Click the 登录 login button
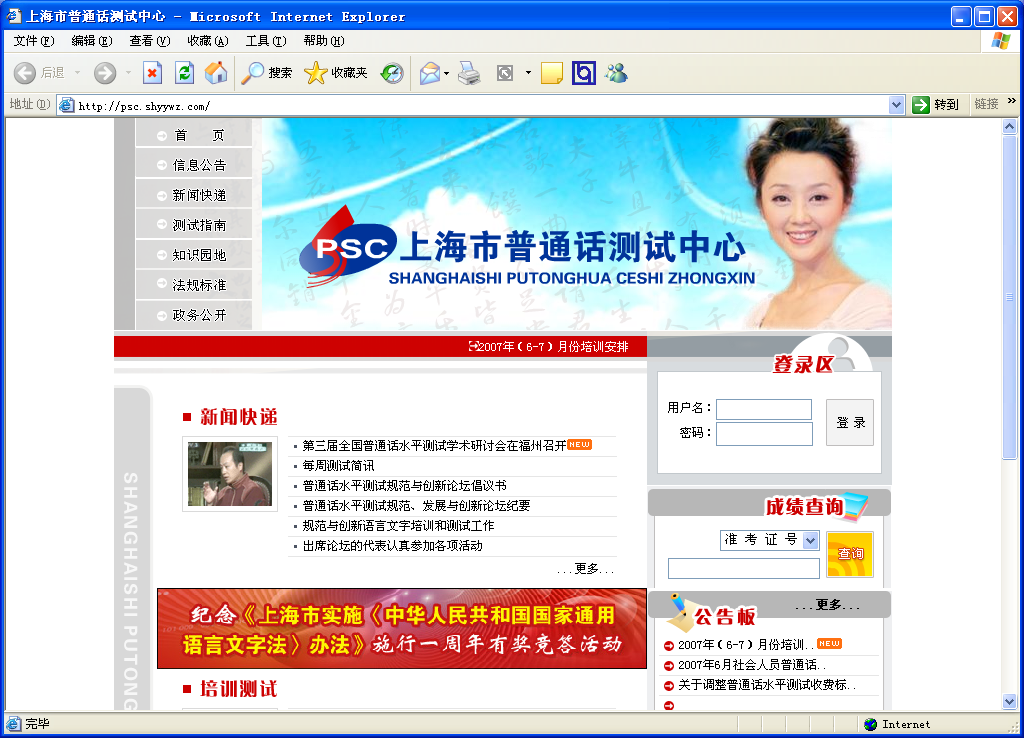Image resolution: width=1024 pixels, height=738 pixels. coord(850,422)
